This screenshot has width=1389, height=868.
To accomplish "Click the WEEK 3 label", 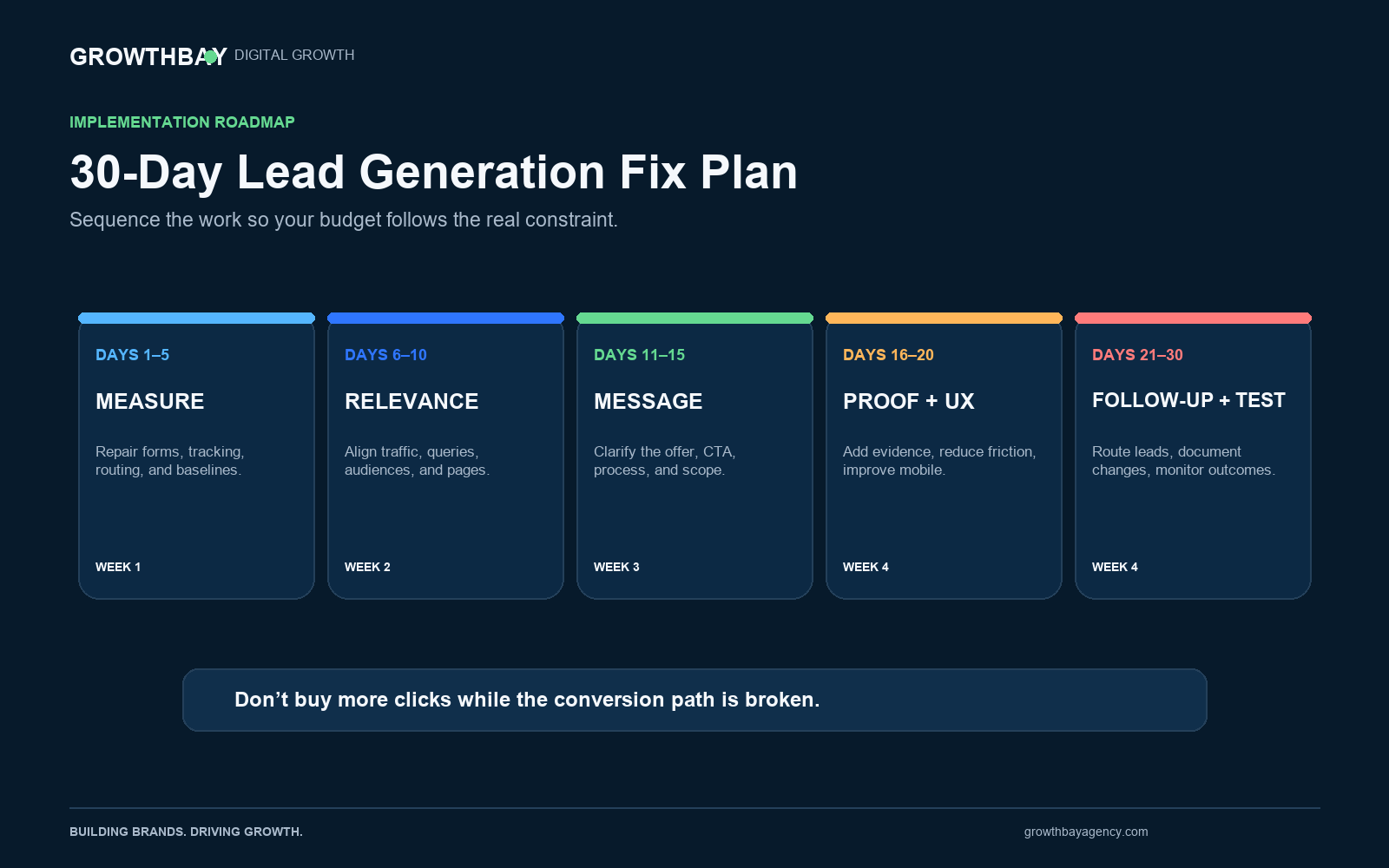I will 616,567.
